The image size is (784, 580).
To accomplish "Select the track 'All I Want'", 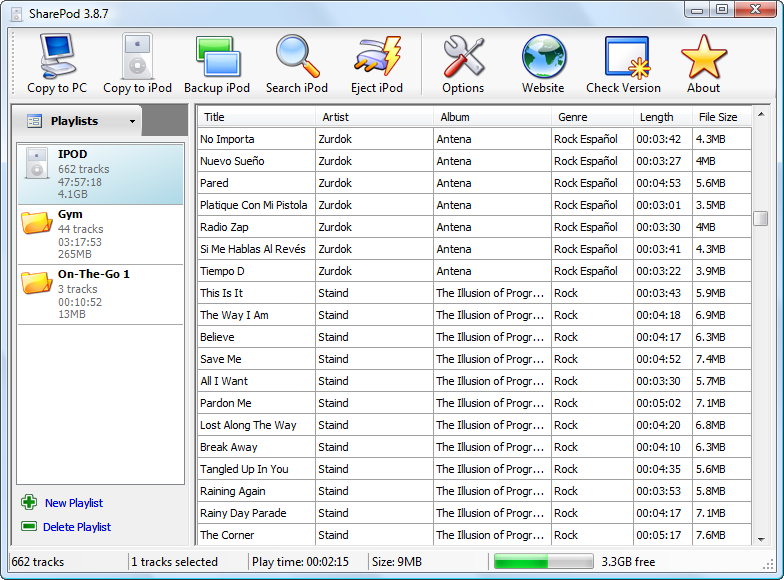I will [x=474, y=381].
